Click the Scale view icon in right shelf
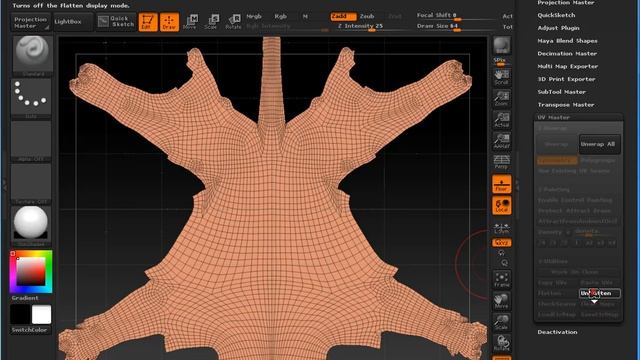 [502, 322]
